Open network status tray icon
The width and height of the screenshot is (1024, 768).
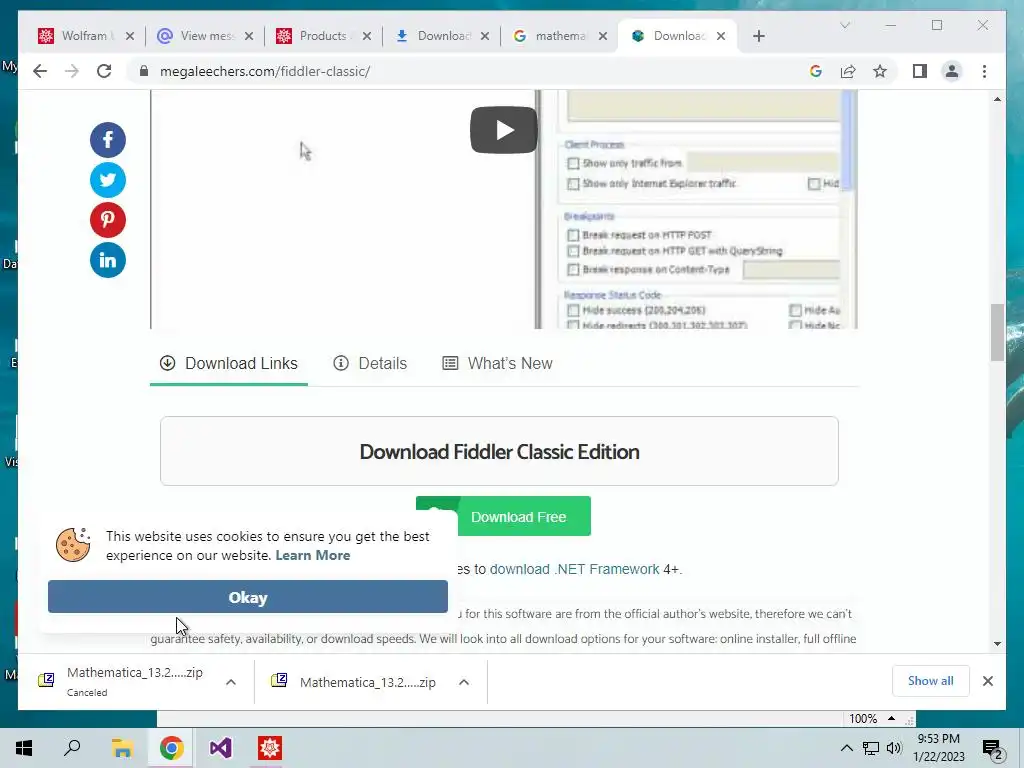[x=871, y=748]
